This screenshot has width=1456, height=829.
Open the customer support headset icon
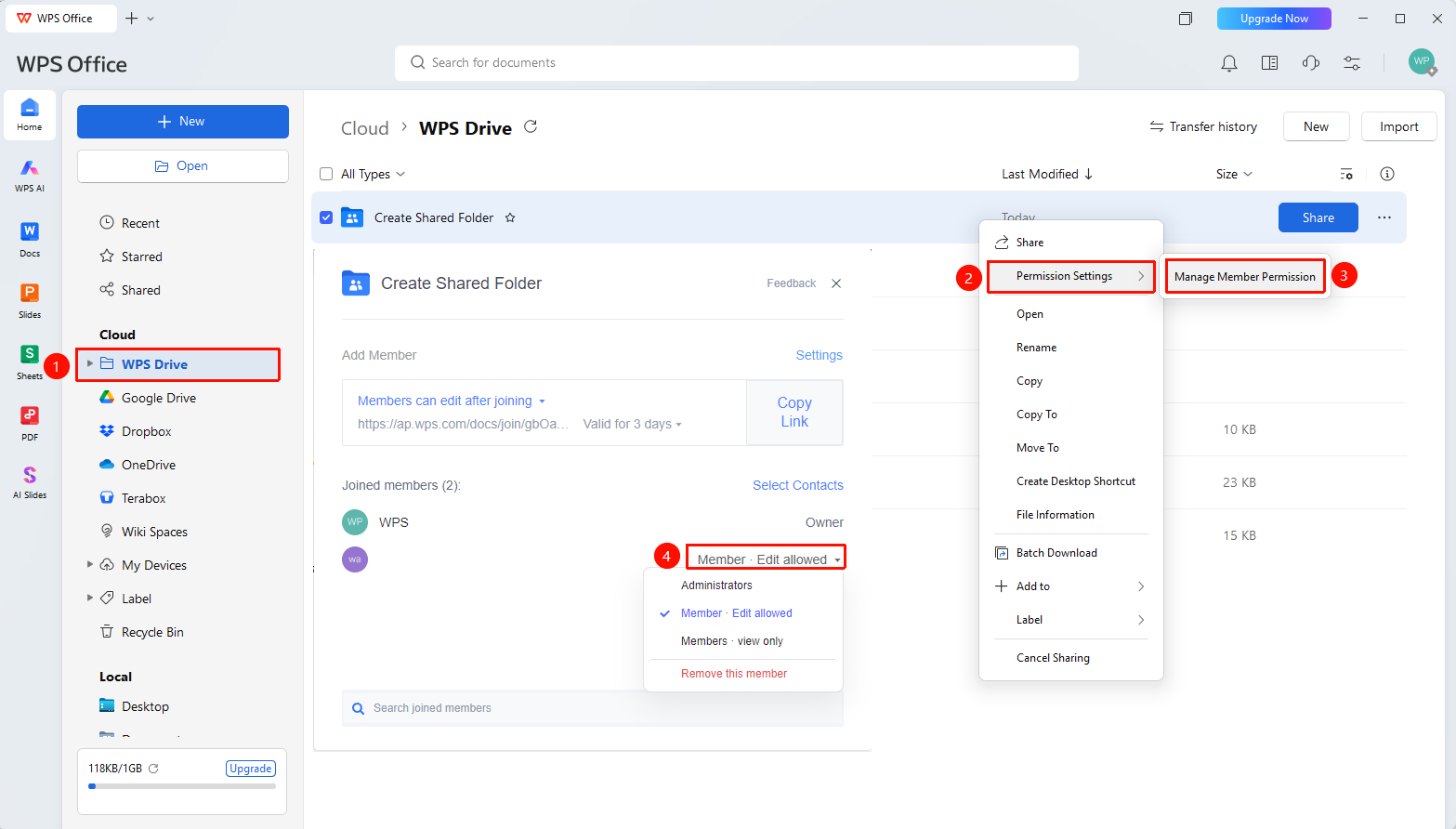click(1311, 63)
